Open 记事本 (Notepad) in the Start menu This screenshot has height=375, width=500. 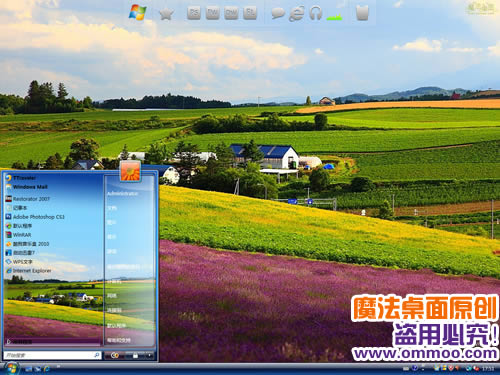[x=20, y=208]
